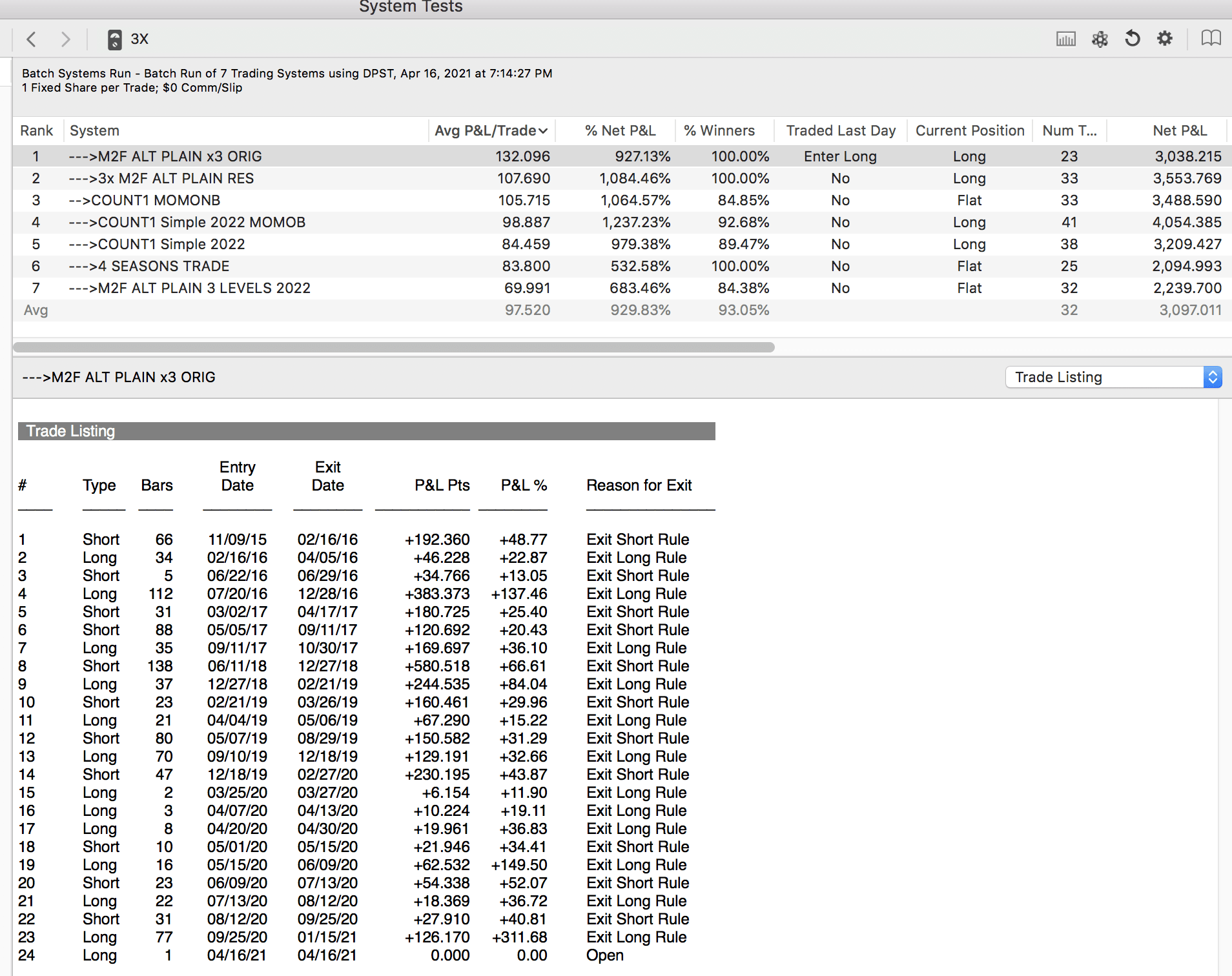The image size is (1232, 976).
Task: Open the Trade Listing report dropdown
Action: click(x=1113, y=377)
